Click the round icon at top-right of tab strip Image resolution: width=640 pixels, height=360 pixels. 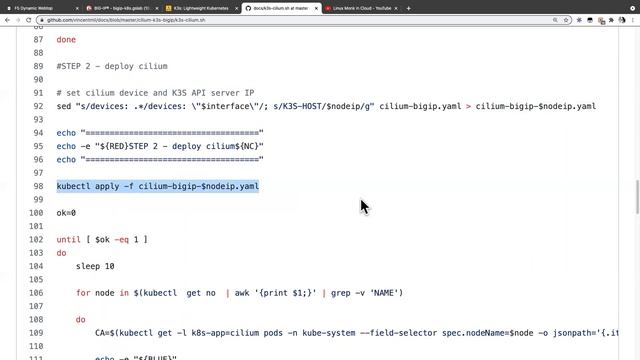(x=632, y=8)
